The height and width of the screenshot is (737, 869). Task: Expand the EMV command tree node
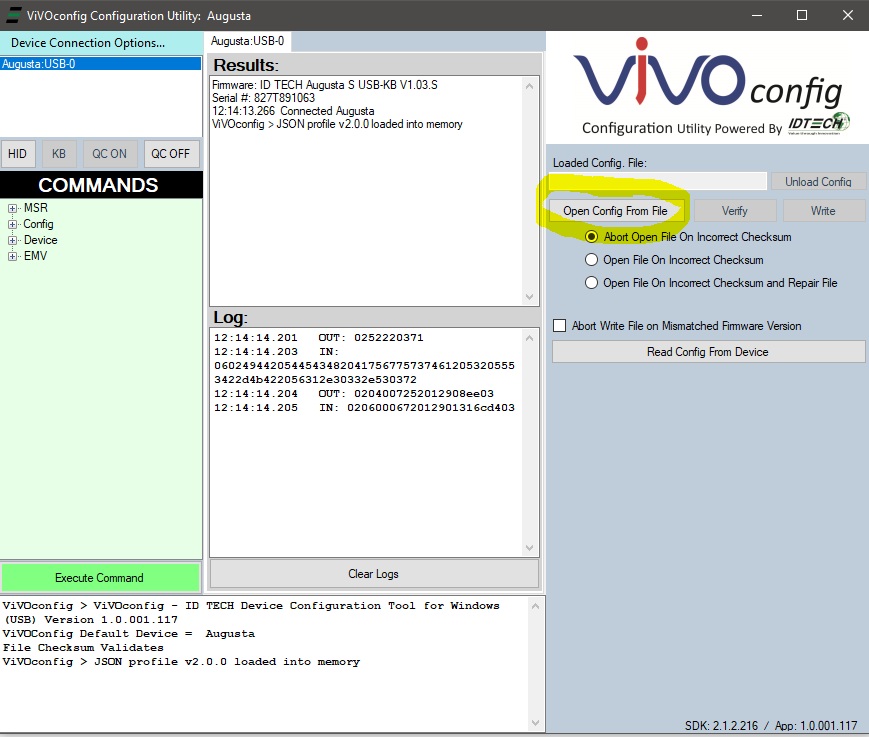(x=12, y=257)
